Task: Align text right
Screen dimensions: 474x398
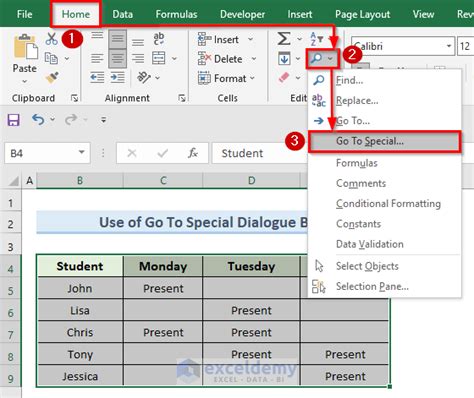Action: [x=138, y=59]
